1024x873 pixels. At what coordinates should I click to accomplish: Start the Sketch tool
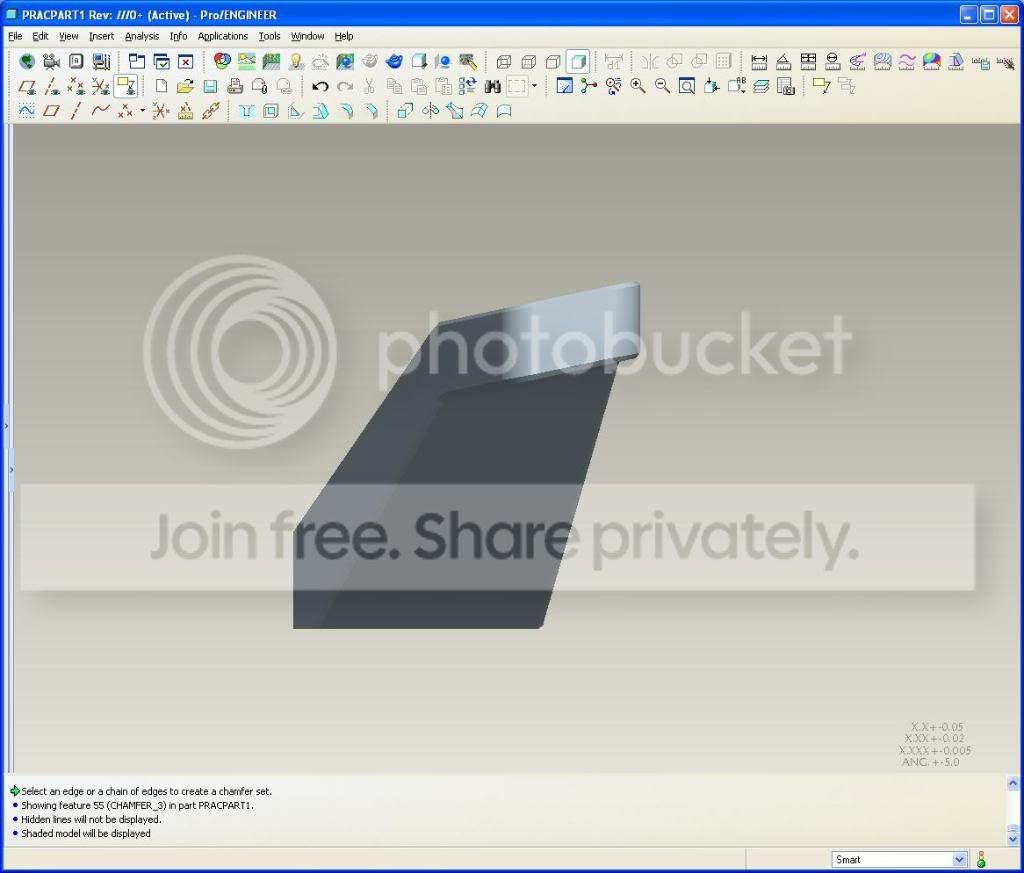[x=27, y=111]
